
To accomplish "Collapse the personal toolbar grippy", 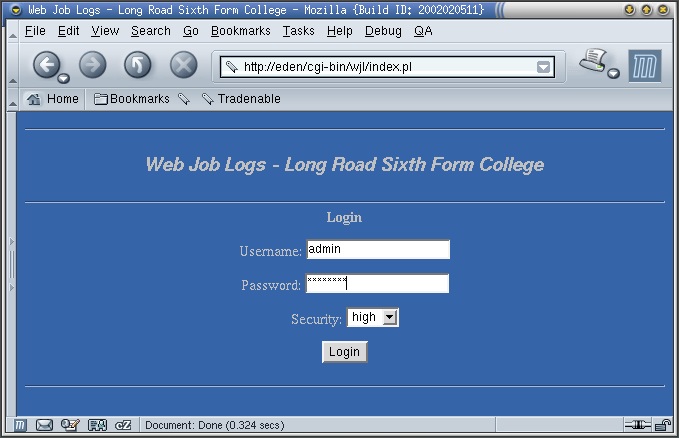I will [13, 99].
